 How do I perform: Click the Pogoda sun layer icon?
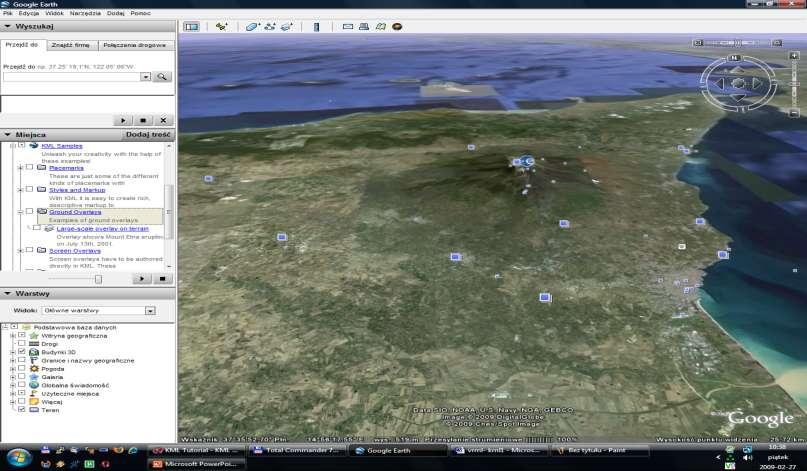[34, 369]
